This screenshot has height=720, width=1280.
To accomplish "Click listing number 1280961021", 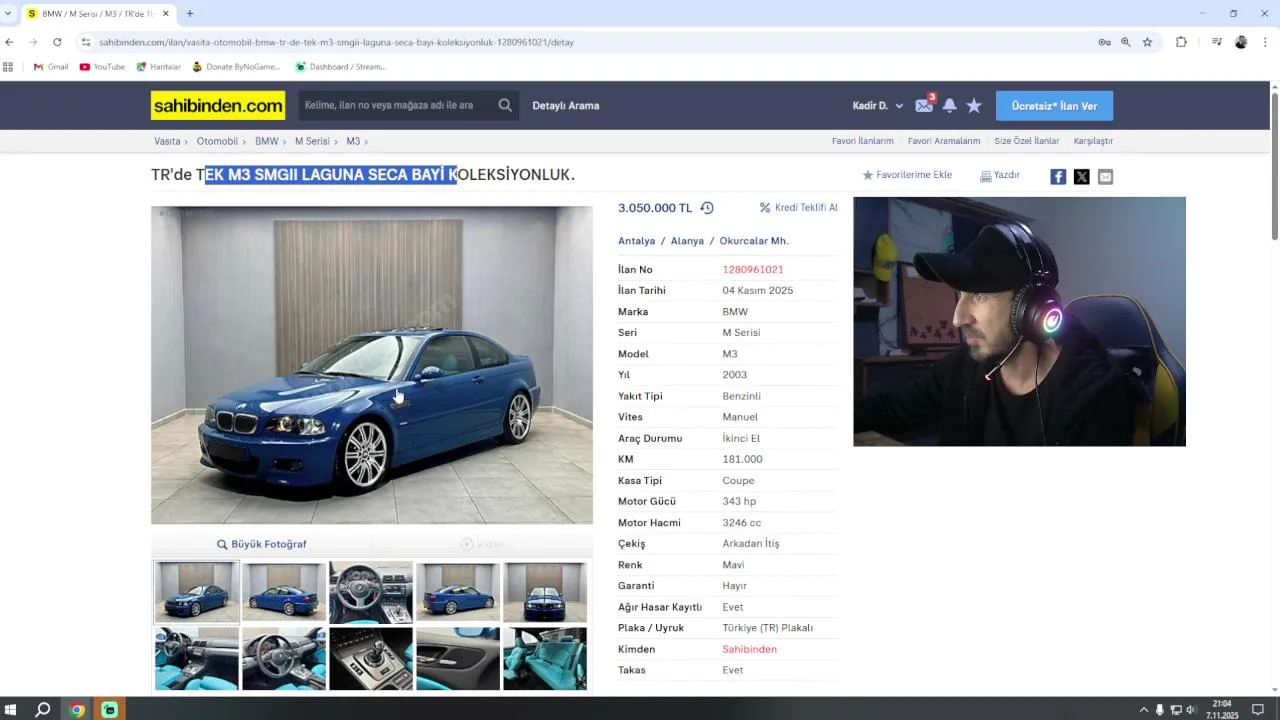I will tap(753, 270).
